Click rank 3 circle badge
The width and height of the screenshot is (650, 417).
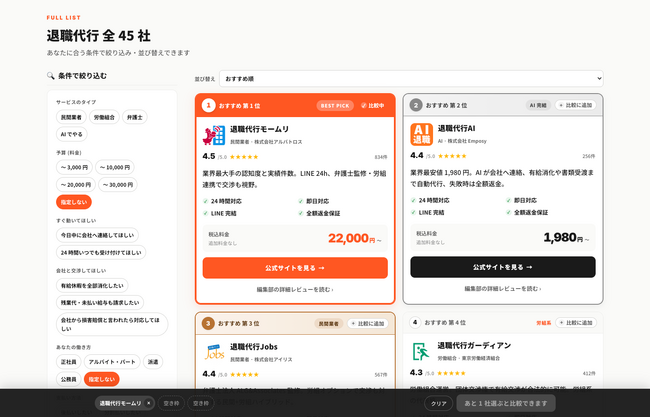[x=208, y=323]
